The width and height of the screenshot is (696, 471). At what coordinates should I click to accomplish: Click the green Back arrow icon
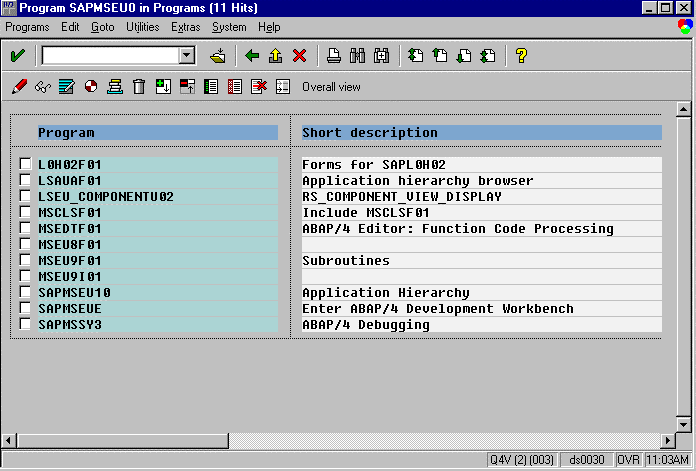(x=252, y=55)
